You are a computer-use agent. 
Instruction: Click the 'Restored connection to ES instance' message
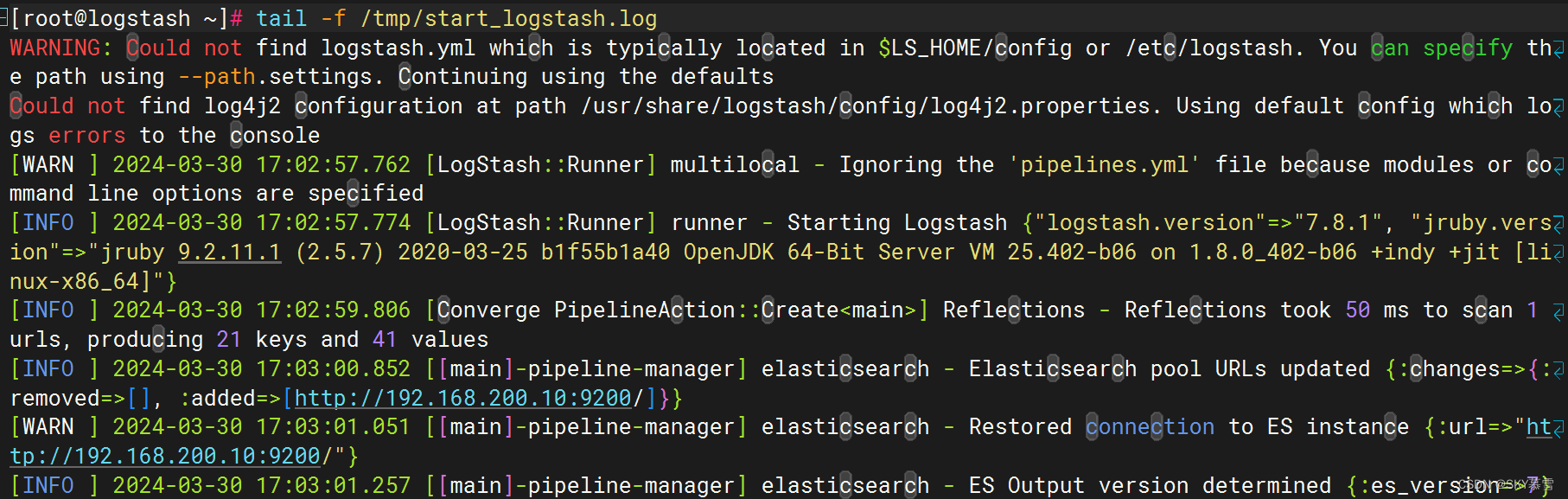pyautogui.click(x=1189, y=426)
